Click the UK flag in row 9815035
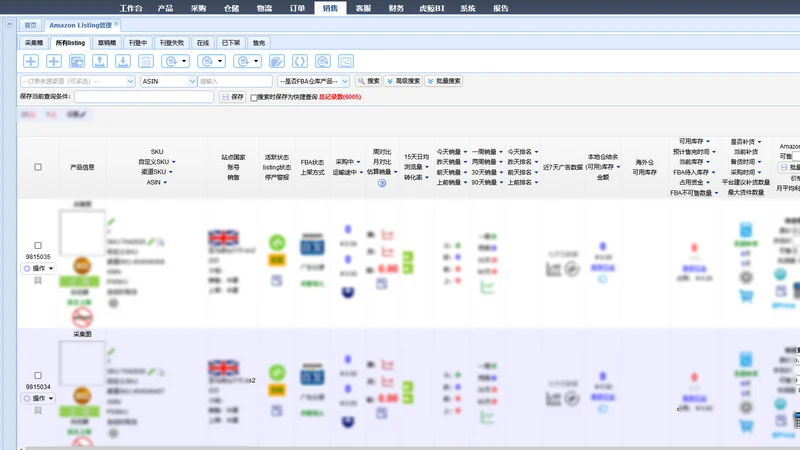 pos(223,238)
